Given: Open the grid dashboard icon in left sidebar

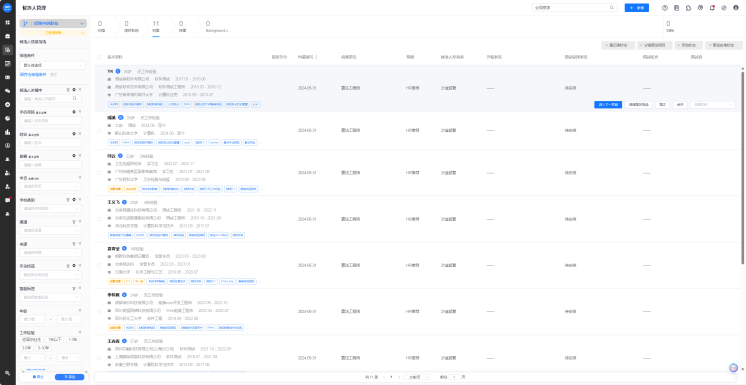Looking at the screenshot, I should (x=8, y=22).
